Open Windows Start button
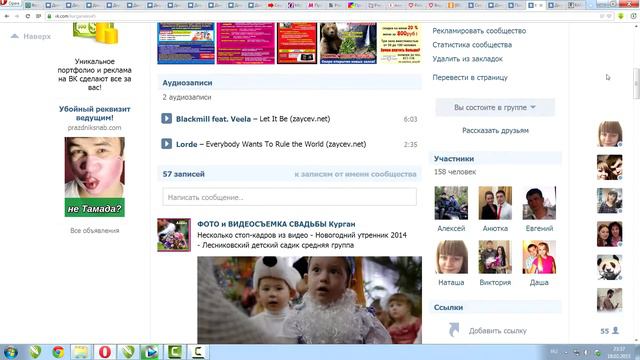 (10, 352)
